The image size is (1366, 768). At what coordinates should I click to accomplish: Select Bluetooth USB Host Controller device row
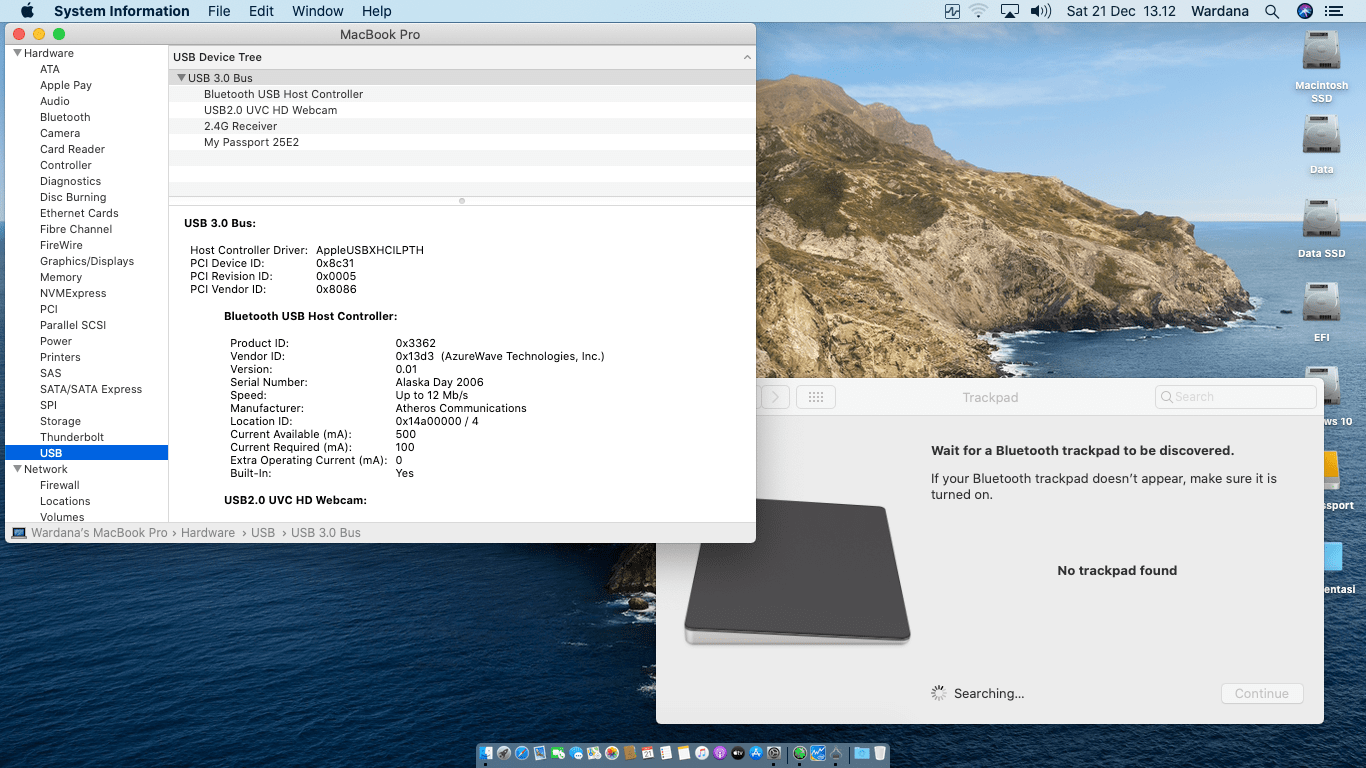pos(462,94)
